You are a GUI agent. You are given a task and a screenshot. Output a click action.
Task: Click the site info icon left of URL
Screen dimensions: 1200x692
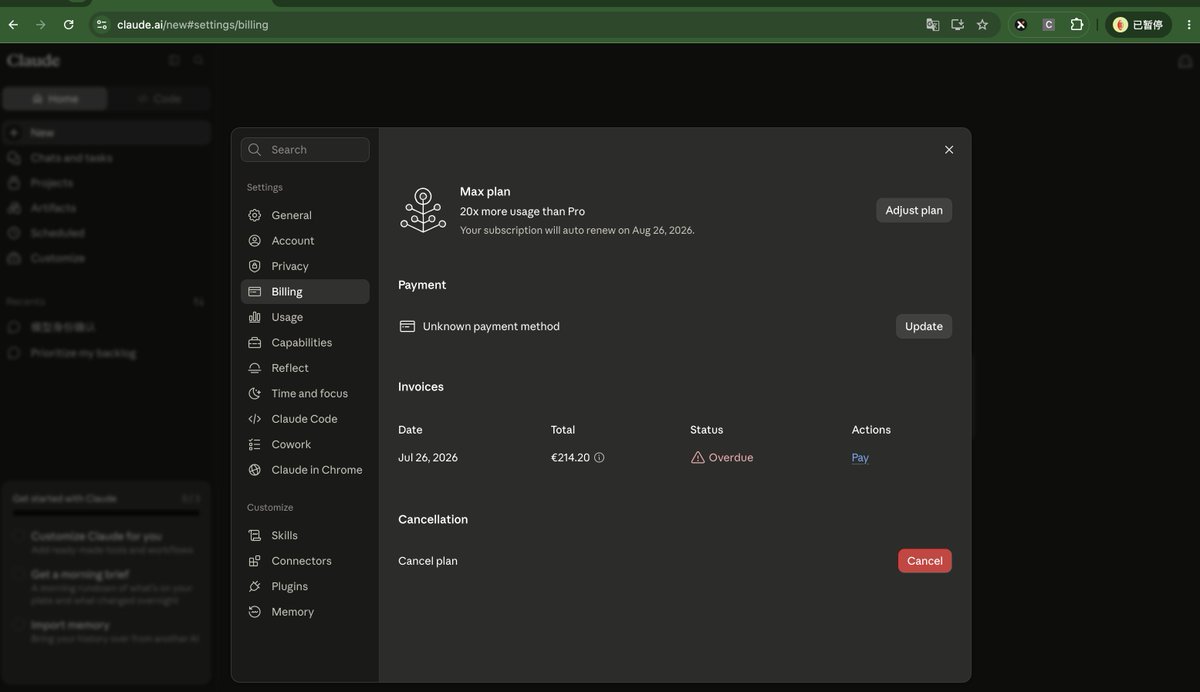click(101, 24)
